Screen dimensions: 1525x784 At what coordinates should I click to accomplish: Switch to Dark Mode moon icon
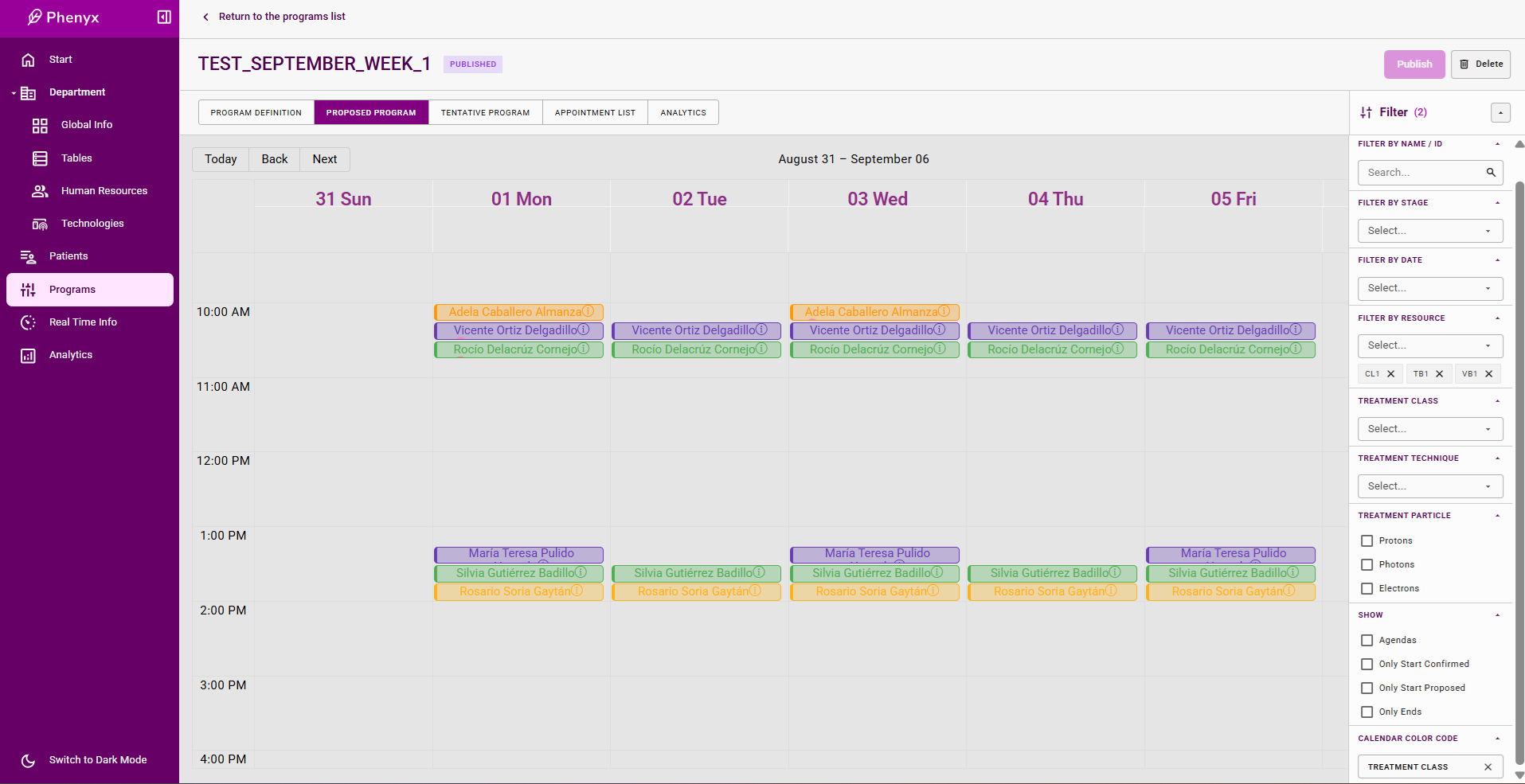coord(29,760)
